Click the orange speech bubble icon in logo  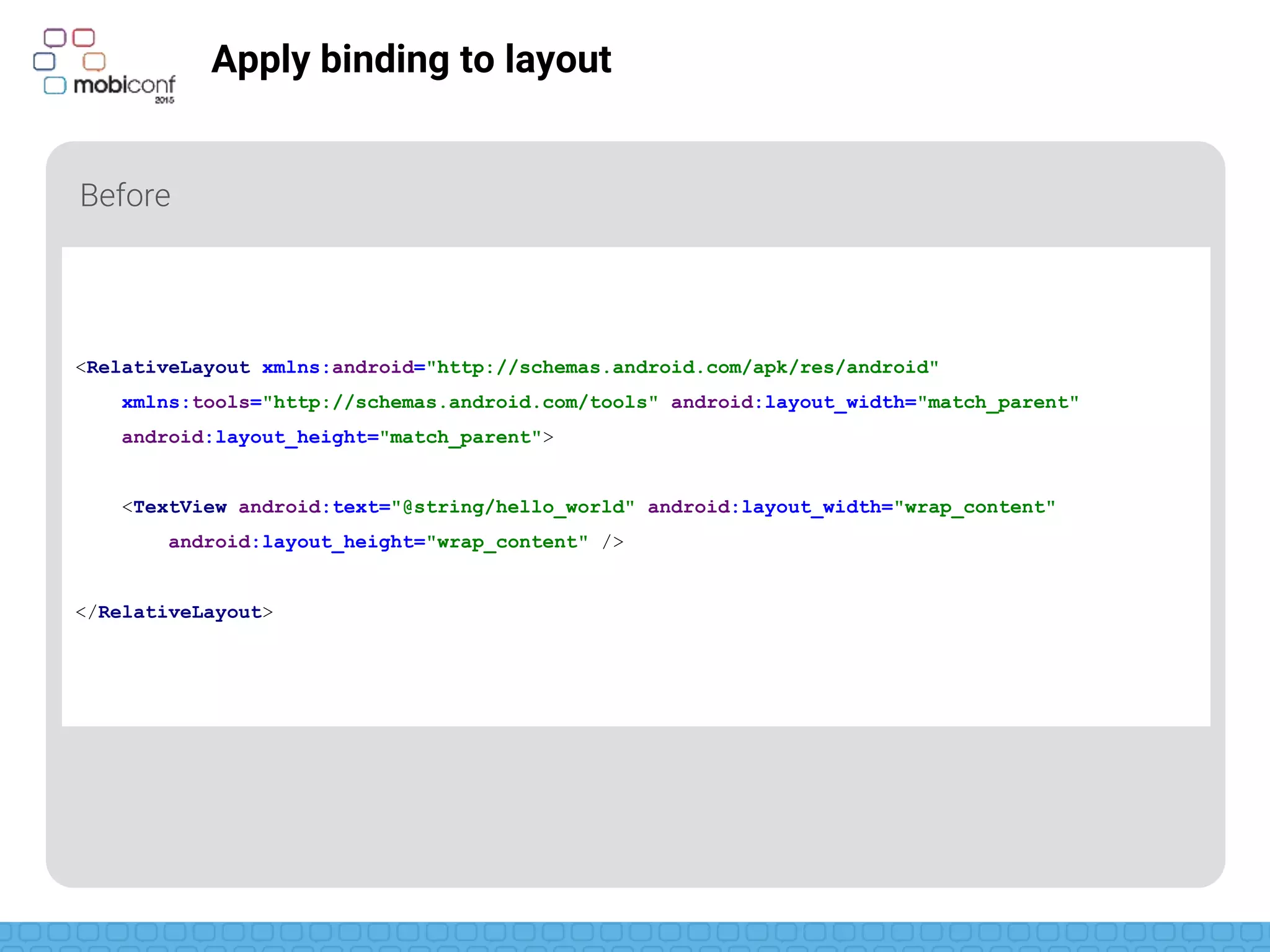(94, 61)
